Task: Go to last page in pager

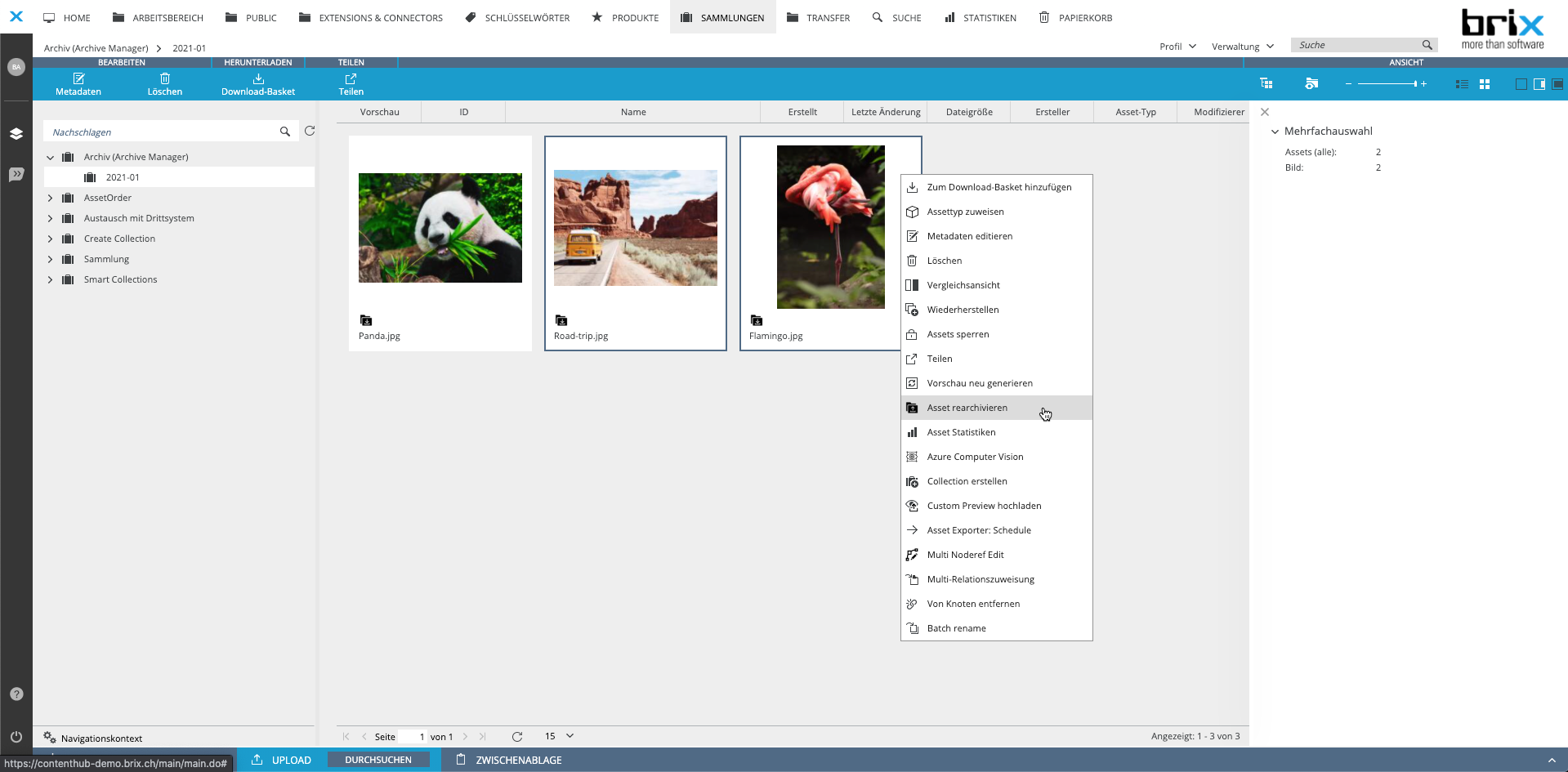Action: pyautogui.click(x=483, y=736)
